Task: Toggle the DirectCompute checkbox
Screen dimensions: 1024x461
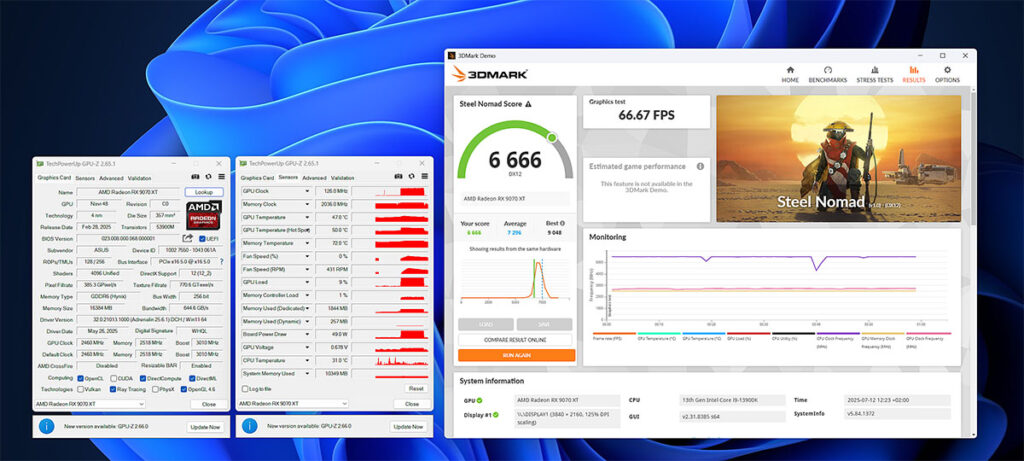Action: click(143, 378)
